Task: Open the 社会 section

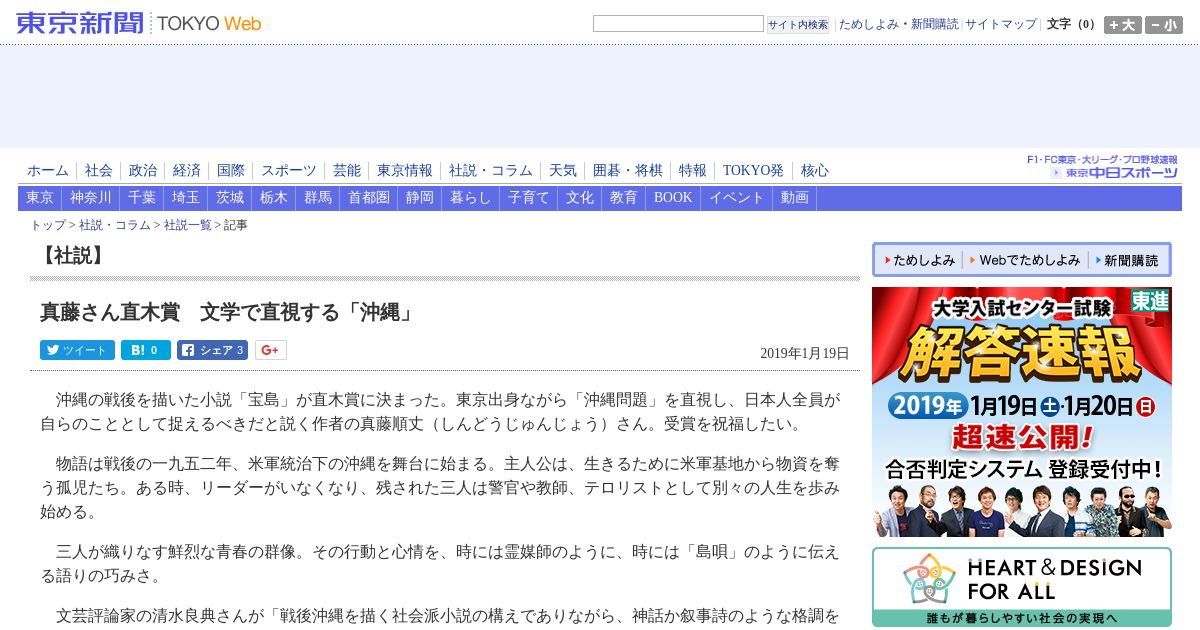Action: pyautogui.click(x=99, y=170)
